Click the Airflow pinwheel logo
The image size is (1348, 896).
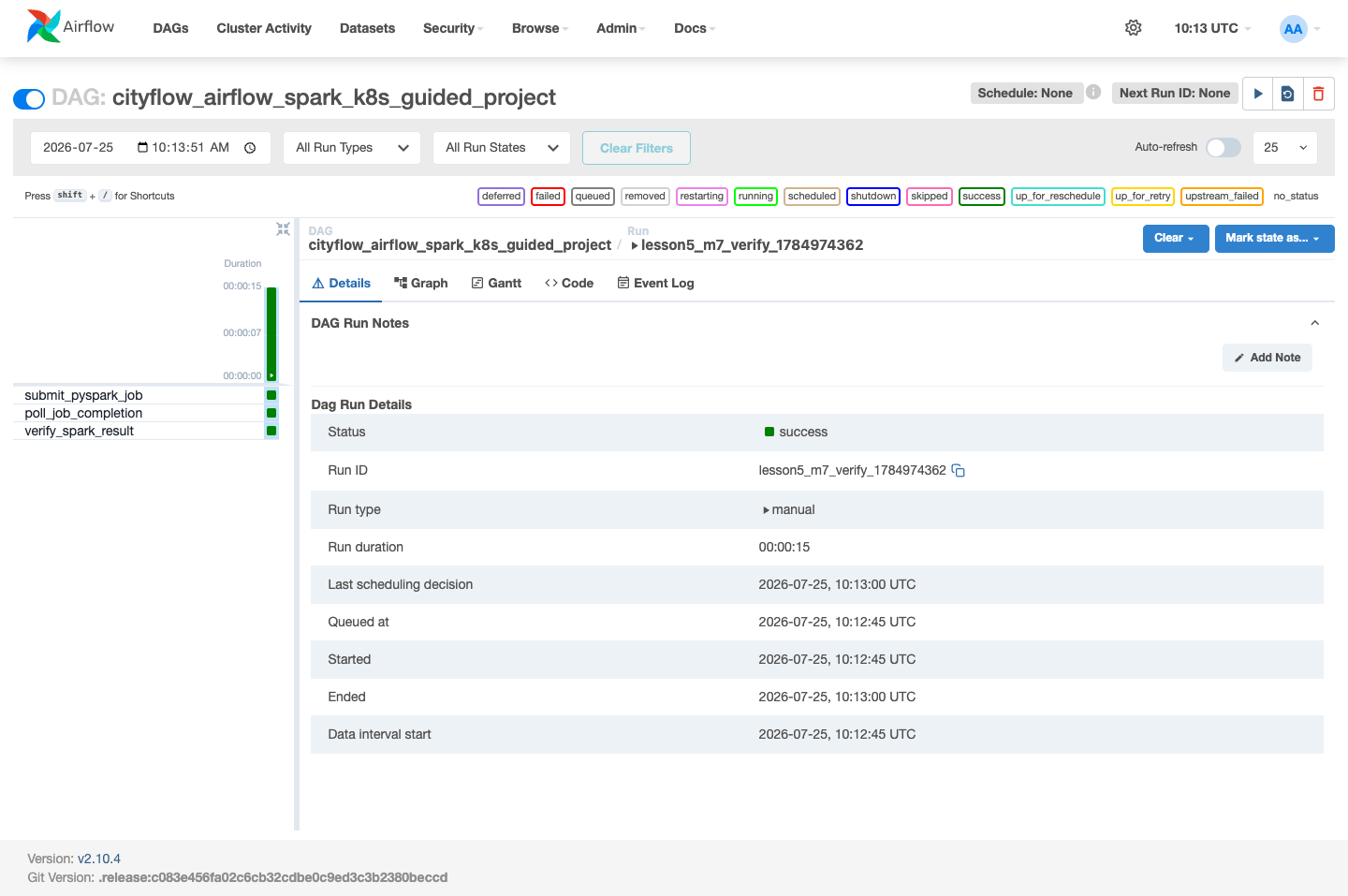pos(43,26)
